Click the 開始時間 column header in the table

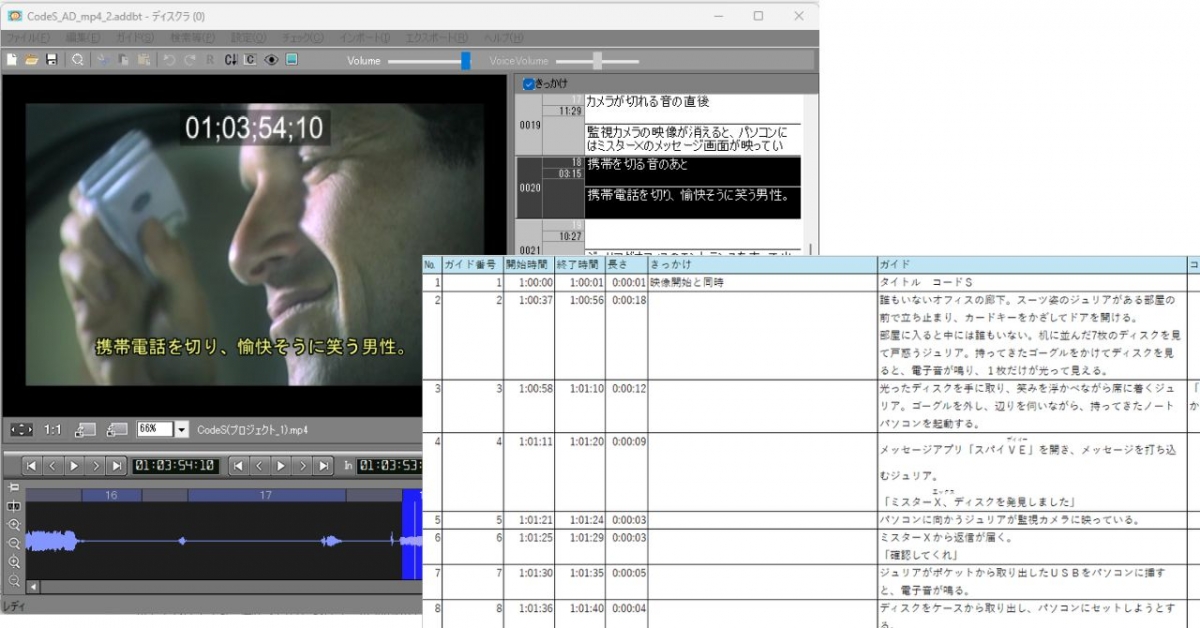[x=527, y=265]
